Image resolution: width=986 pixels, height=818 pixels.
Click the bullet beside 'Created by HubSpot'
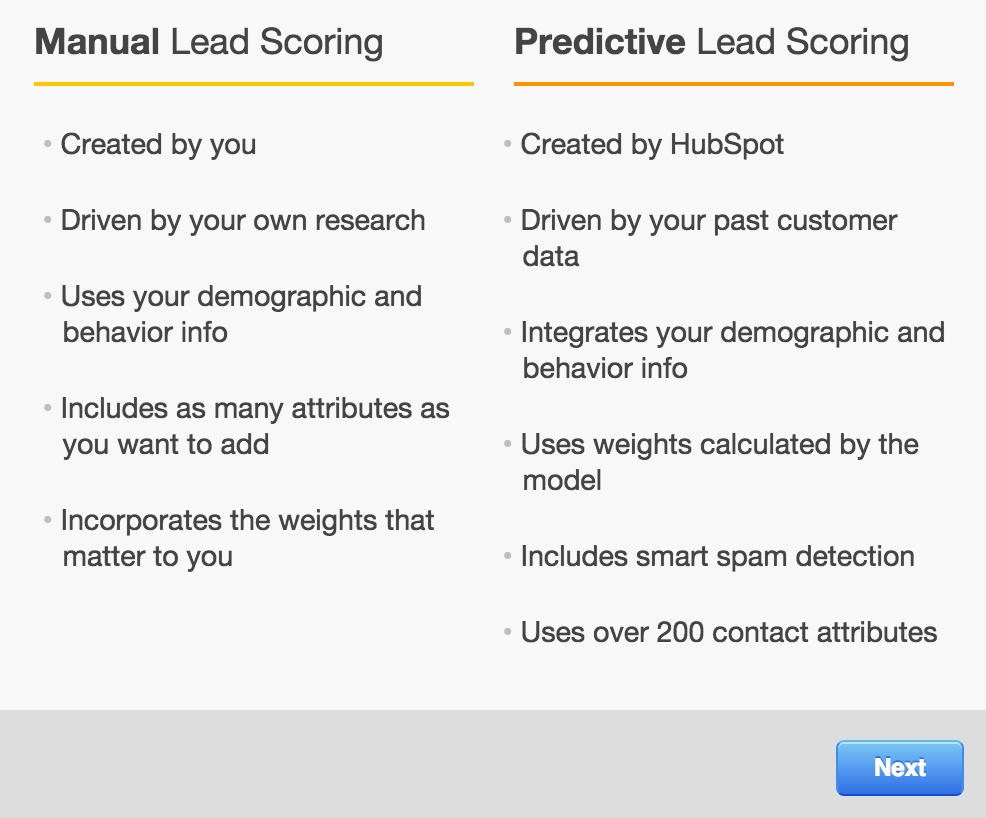[x=505, y=143]
